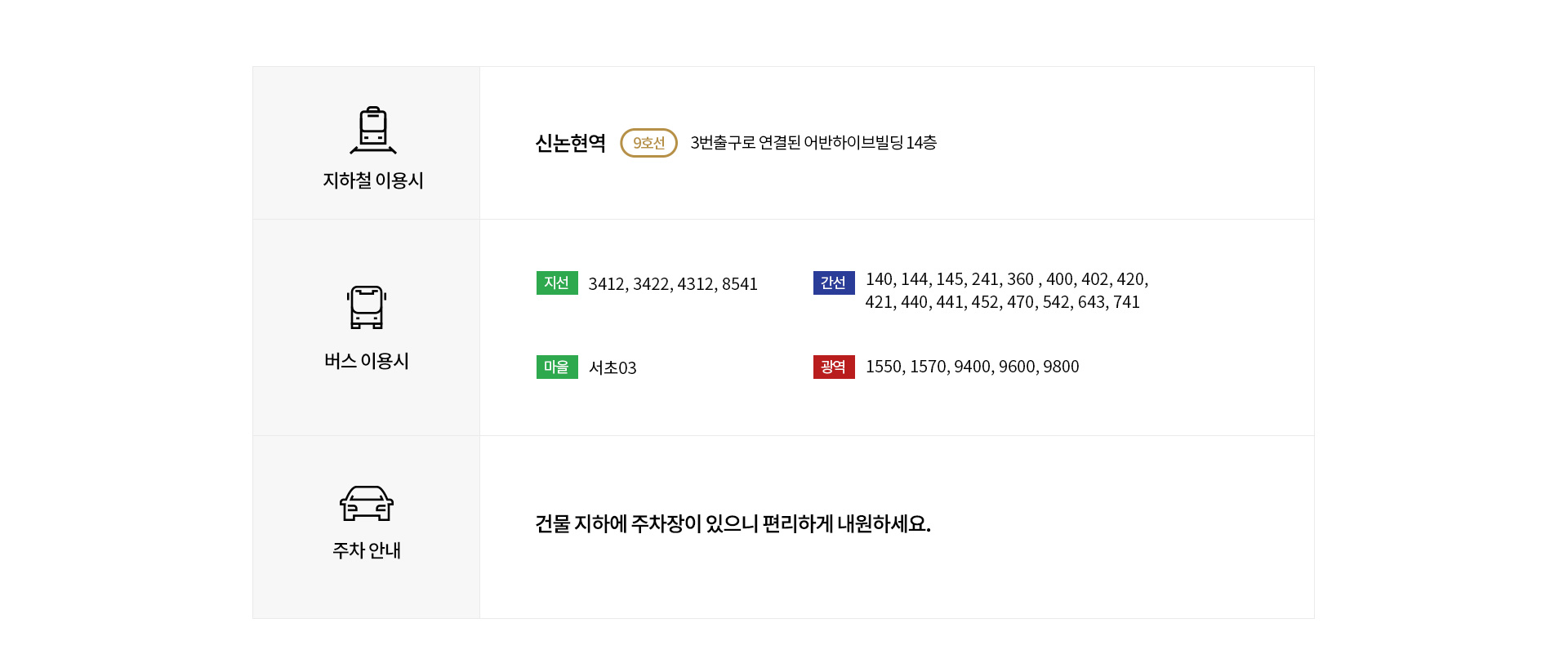Click the 3번출구 directions text
Screen dimensions: 1568x672
pos(813,143)
